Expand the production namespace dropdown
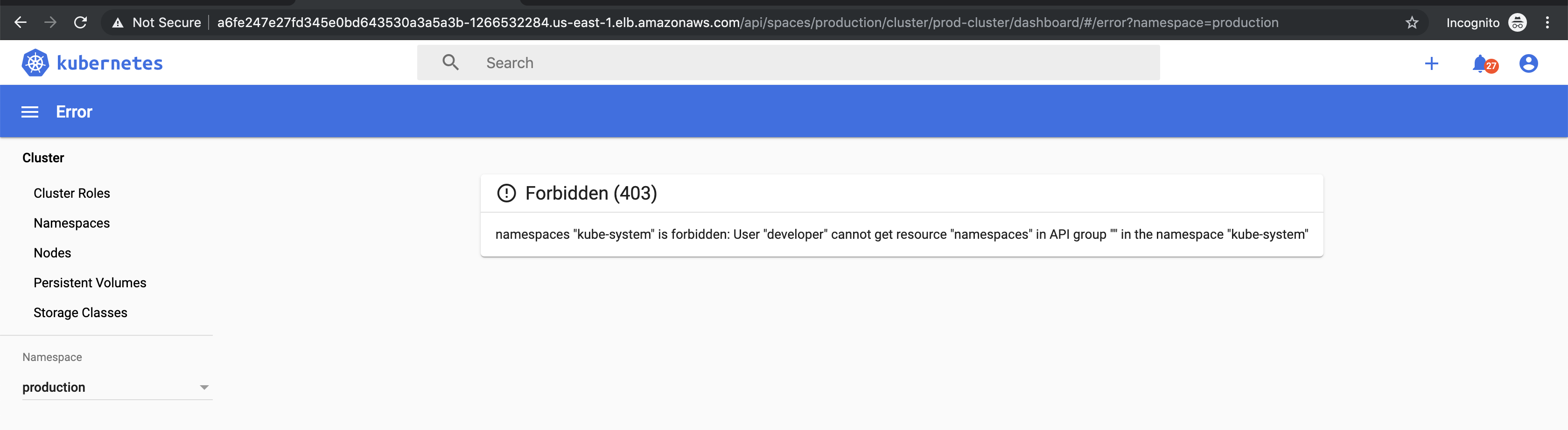 click(x=117, y=388)
